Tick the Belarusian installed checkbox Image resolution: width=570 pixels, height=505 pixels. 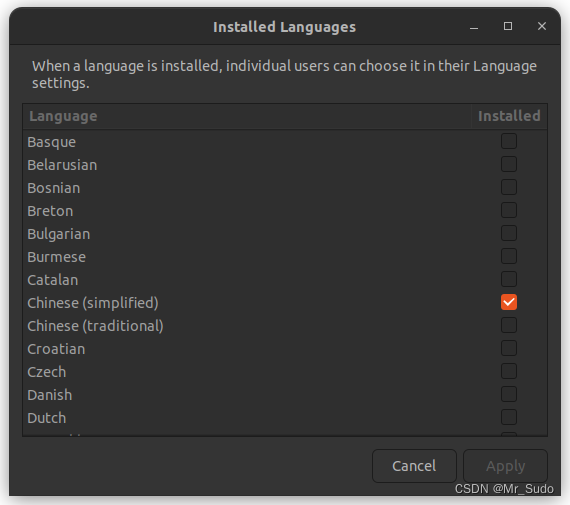[x=509, y=164]
